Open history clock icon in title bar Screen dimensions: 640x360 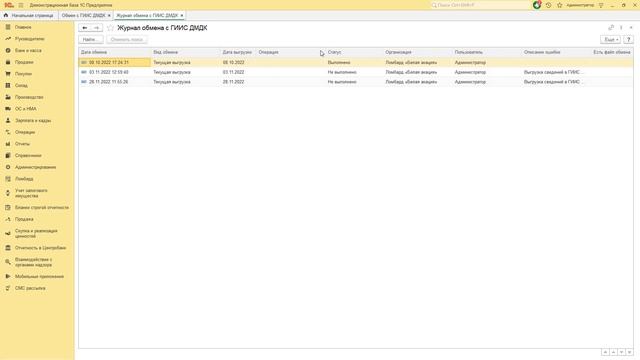(549, 5)
